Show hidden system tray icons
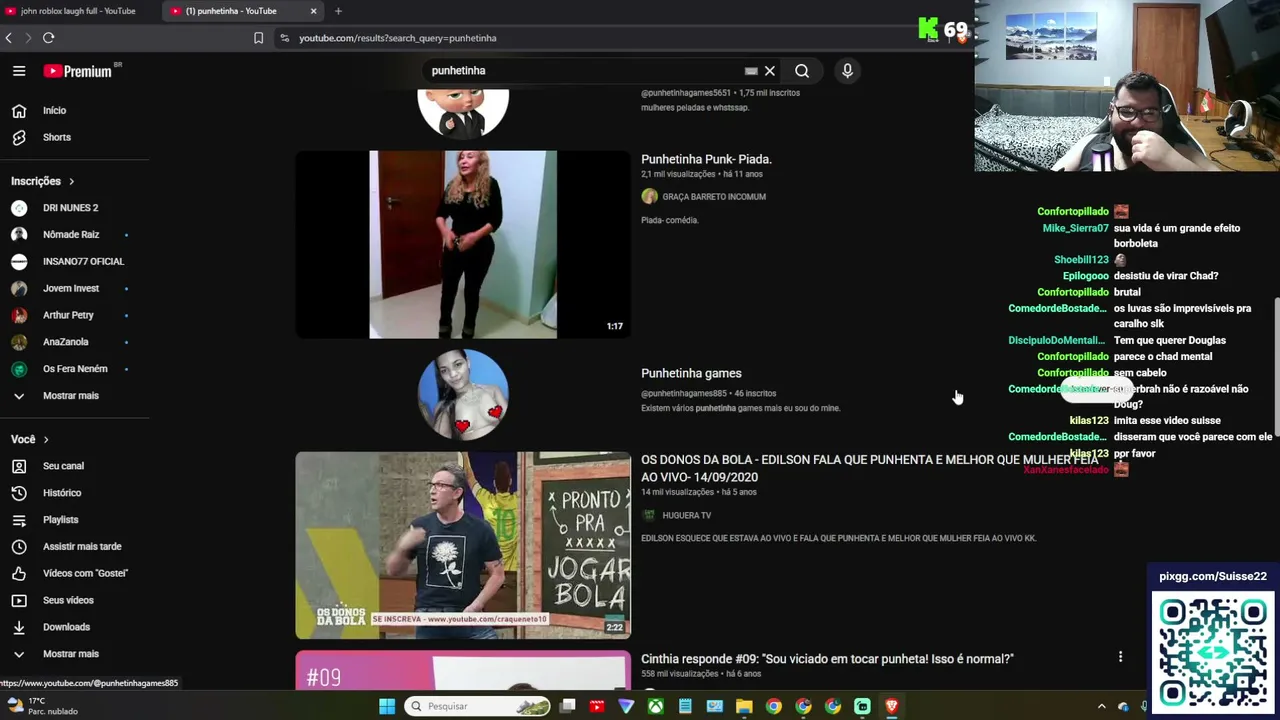Image resolution: width=1280 pixels, height=720 pixels. pyautogui.click(x=1102, y=707)
